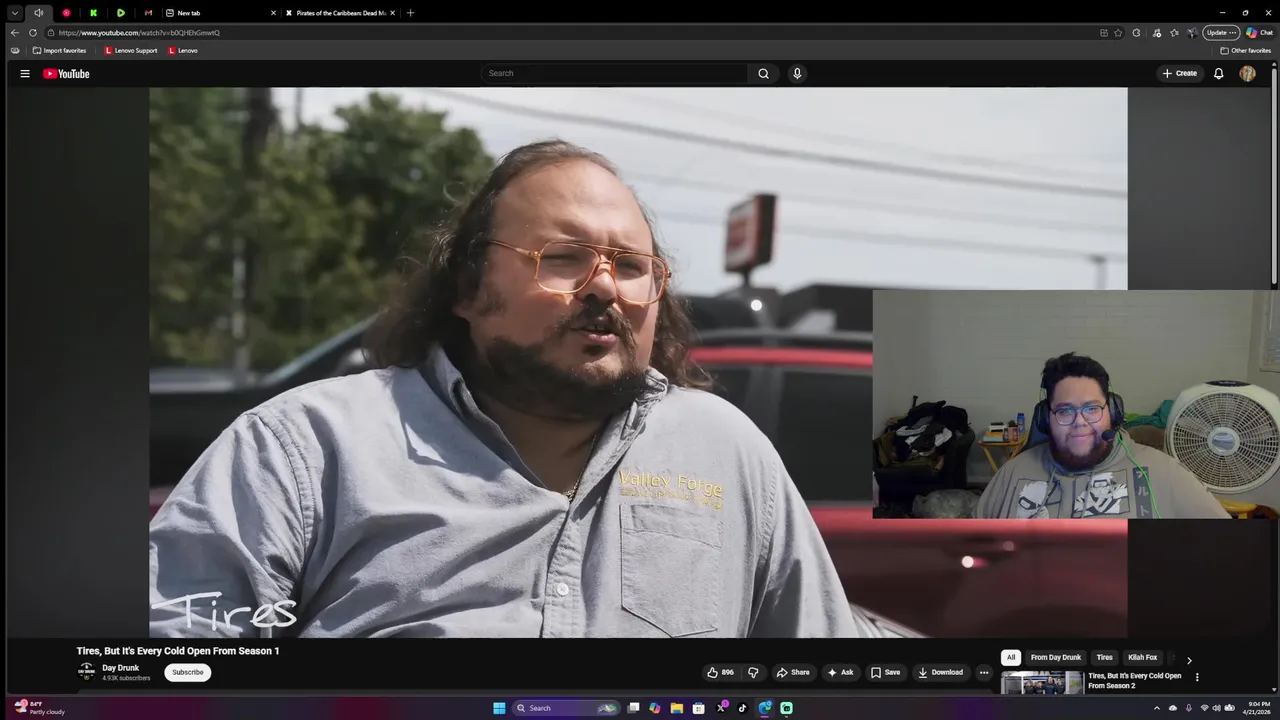The width and height of the screenshot is (1280, 720).
Task: Dislike the video with thumbs down
Action: (754, 672)
